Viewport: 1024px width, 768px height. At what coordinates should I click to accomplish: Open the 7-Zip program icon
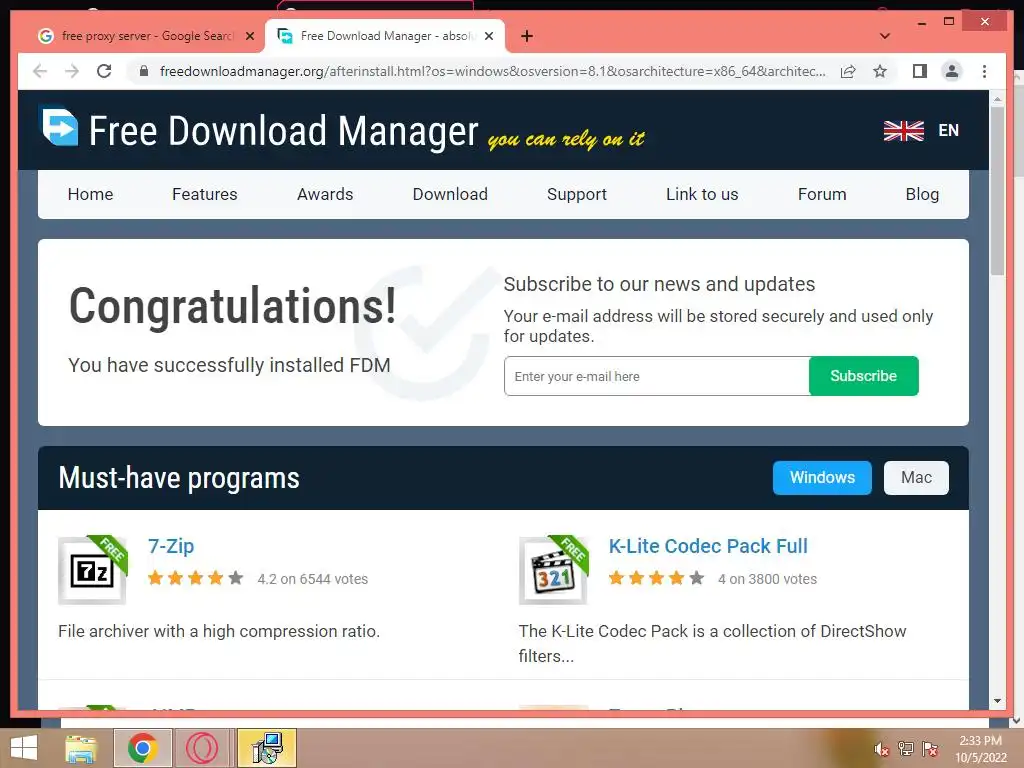pos(93,570)
